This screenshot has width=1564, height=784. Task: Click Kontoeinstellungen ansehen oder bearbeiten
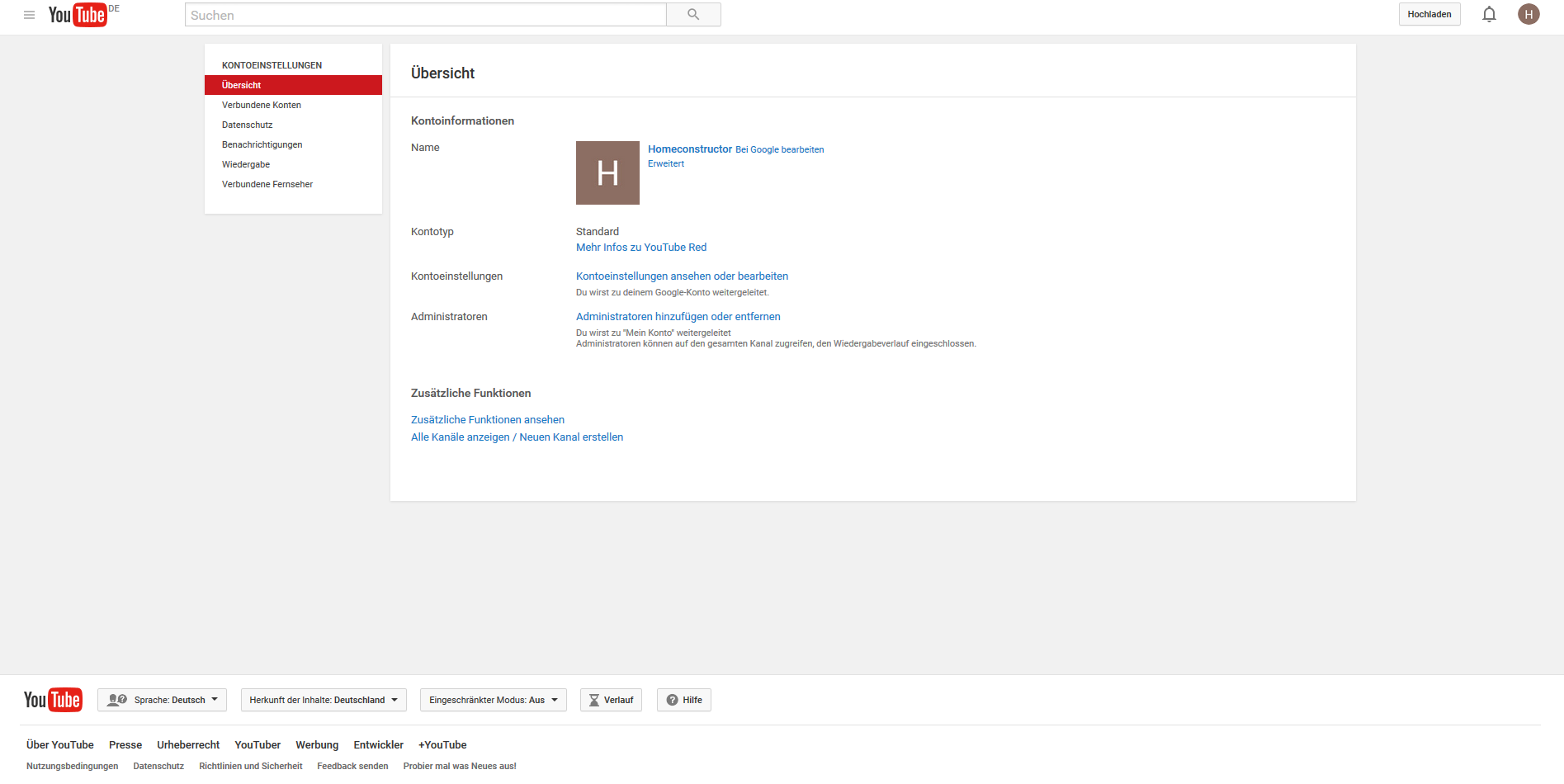click(682, 276)
